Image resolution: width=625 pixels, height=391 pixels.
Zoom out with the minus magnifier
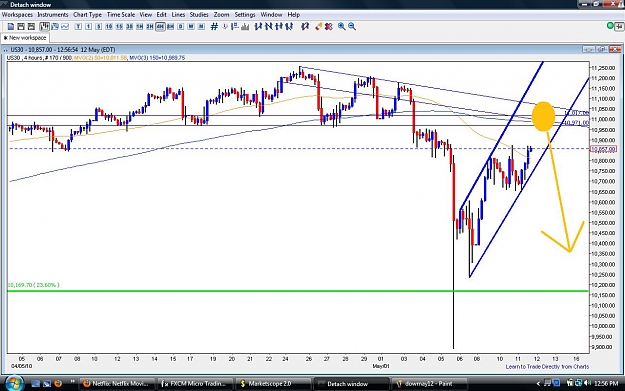coord(352,27)
